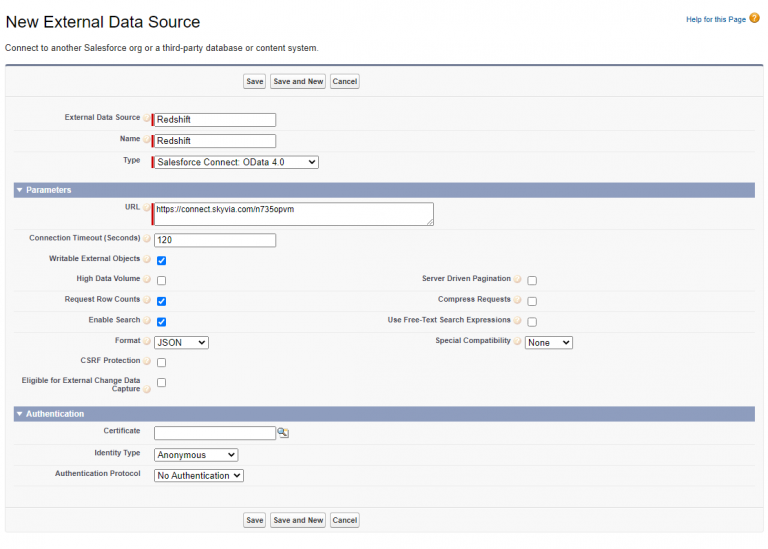Viewport: 768px width, 549px height.
Task: Click the help icon beside Help for this Page
Action: click(x=755, y=18)
